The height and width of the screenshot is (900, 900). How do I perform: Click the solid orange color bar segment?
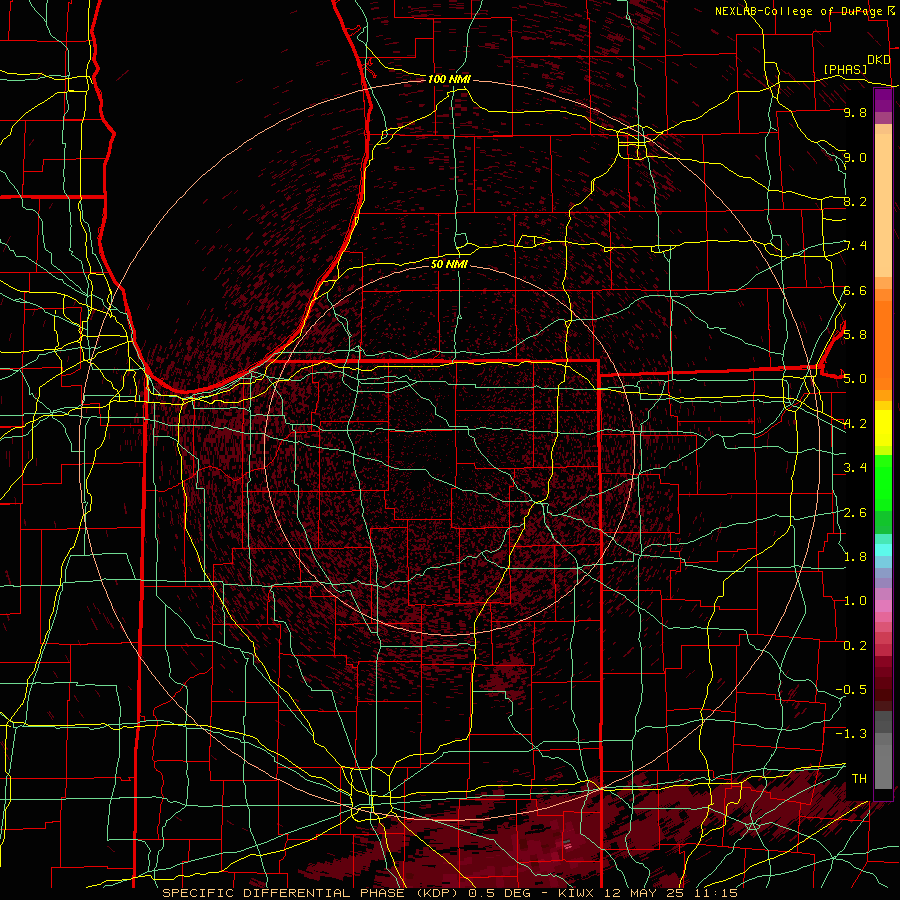883,344
